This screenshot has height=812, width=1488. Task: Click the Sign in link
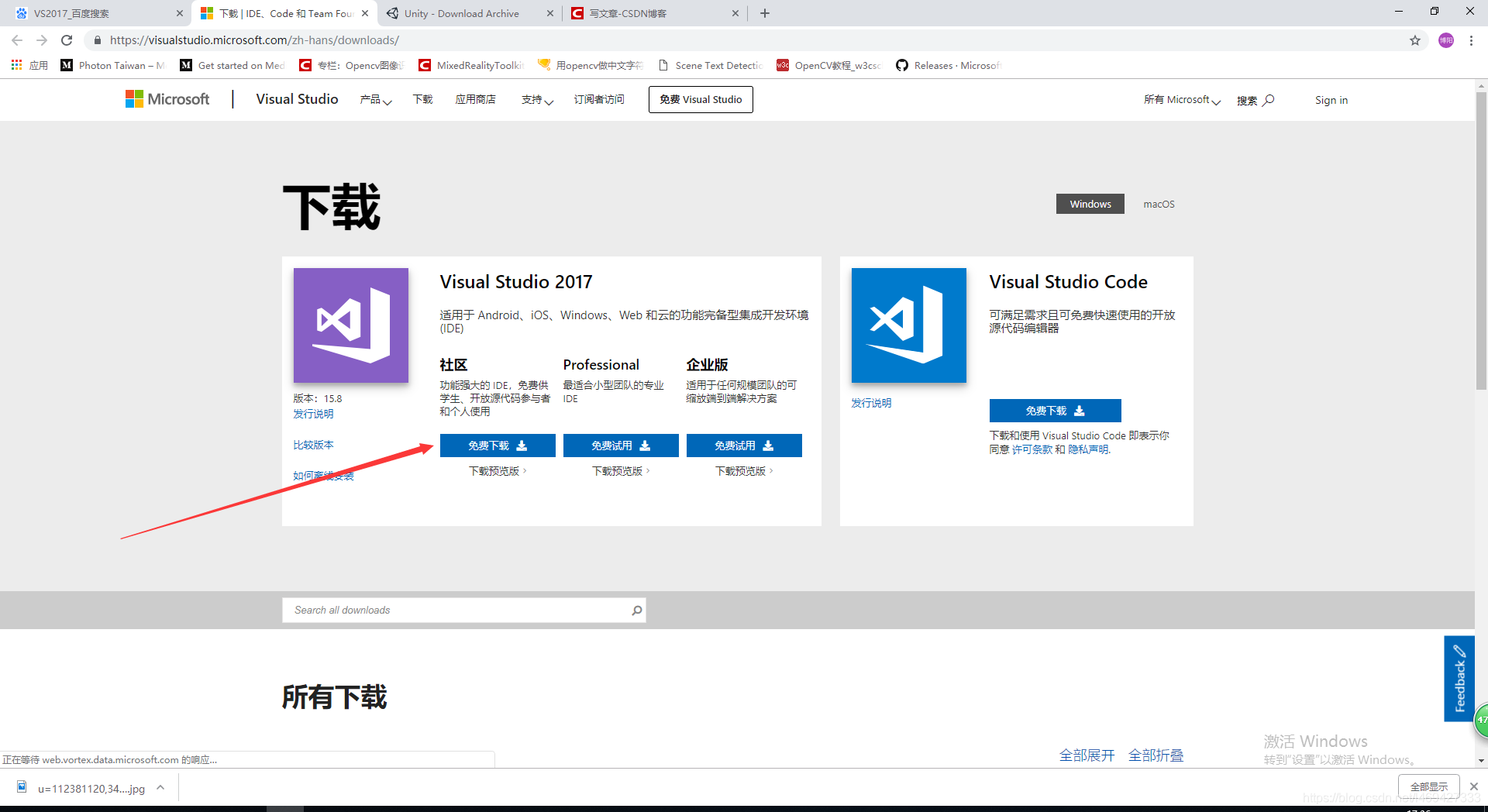coord(1331,100)
